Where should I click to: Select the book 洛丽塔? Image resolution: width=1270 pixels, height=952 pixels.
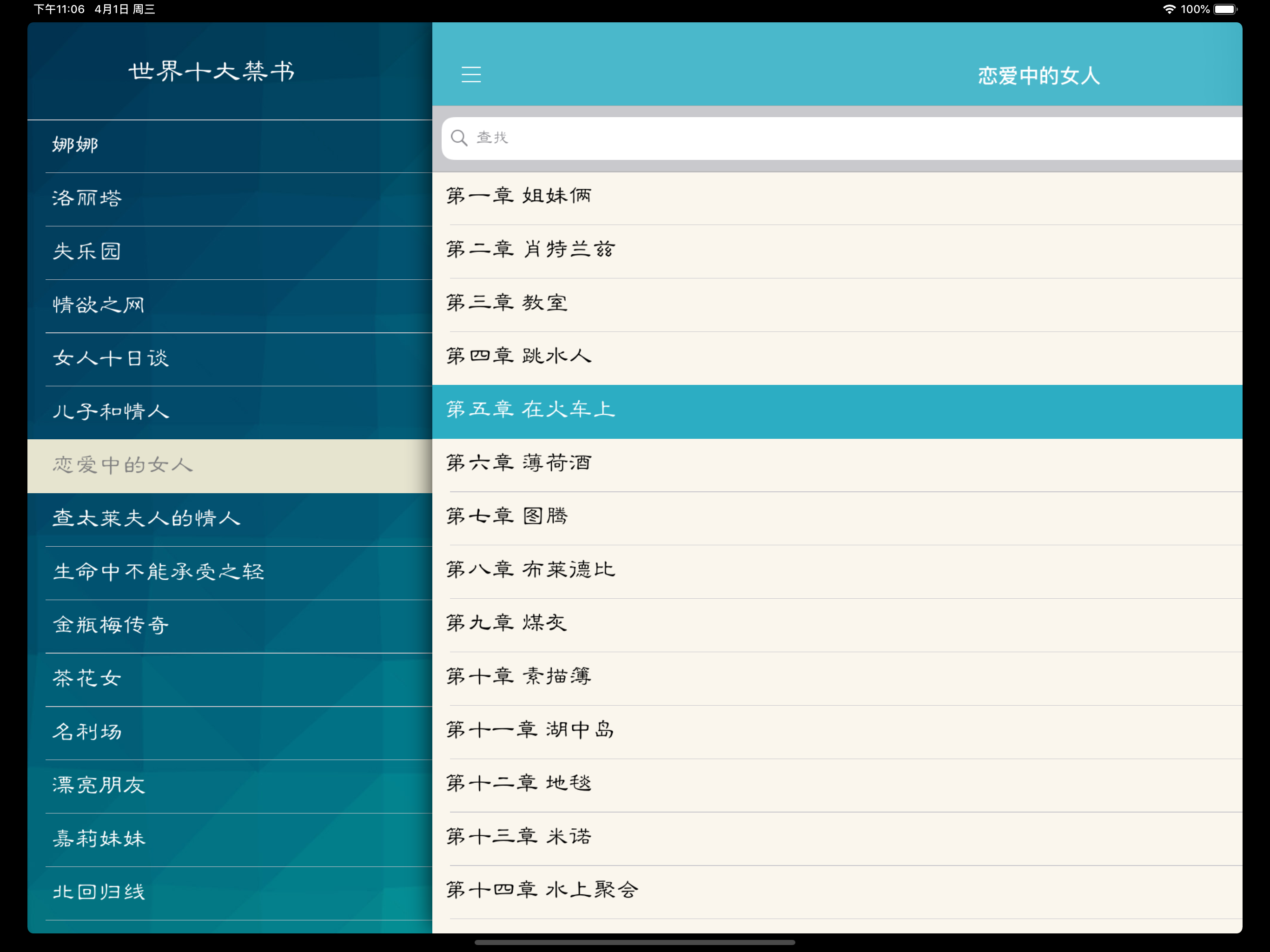tap(230, 199)
